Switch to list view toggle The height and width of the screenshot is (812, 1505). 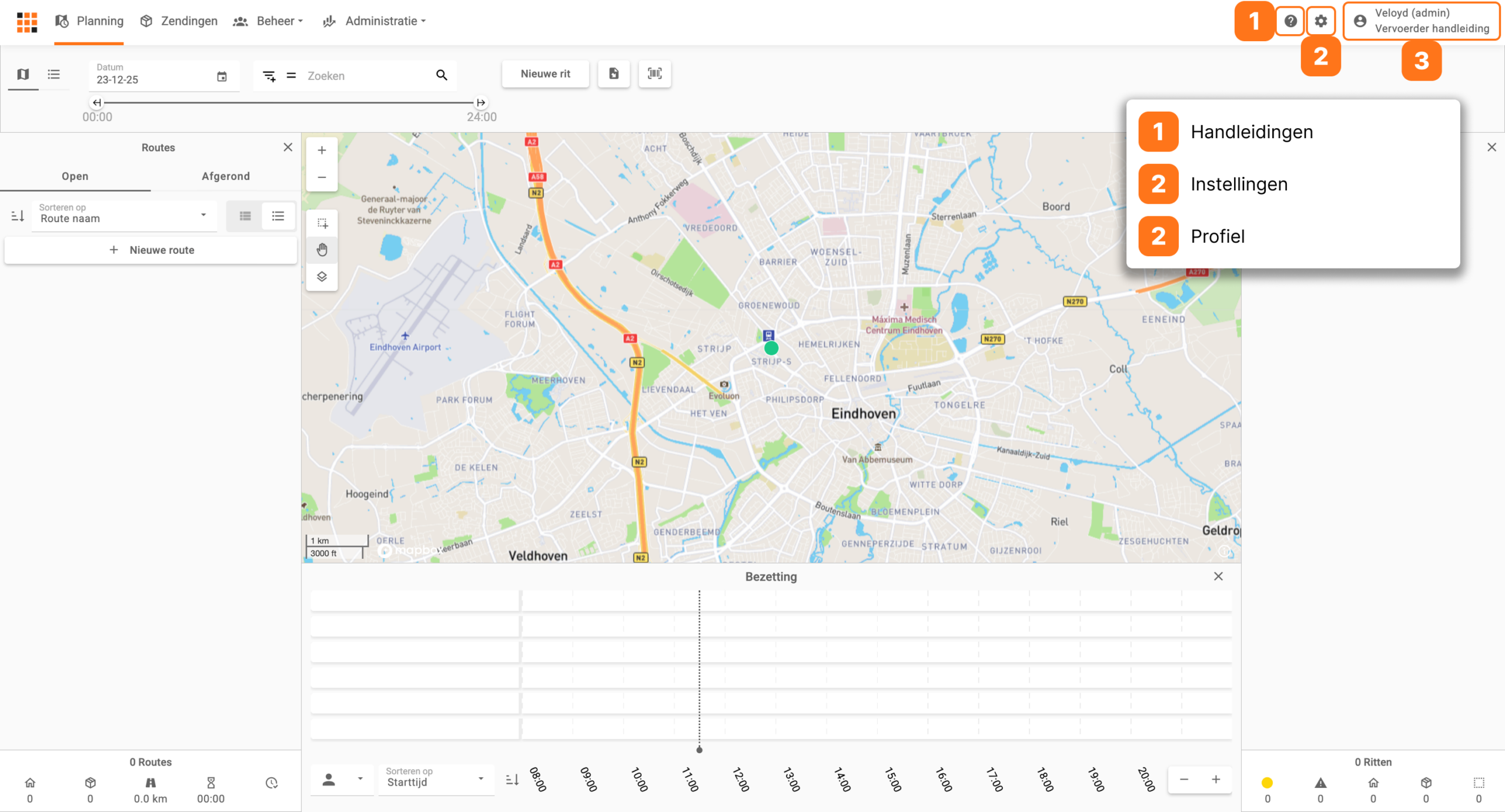(53, 74)
